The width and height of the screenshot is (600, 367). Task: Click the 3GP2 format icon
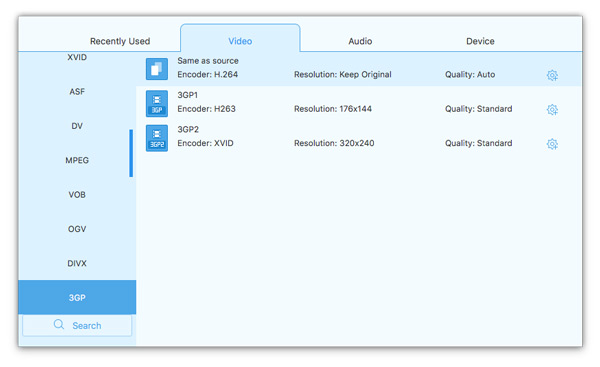tap(157, 138)
